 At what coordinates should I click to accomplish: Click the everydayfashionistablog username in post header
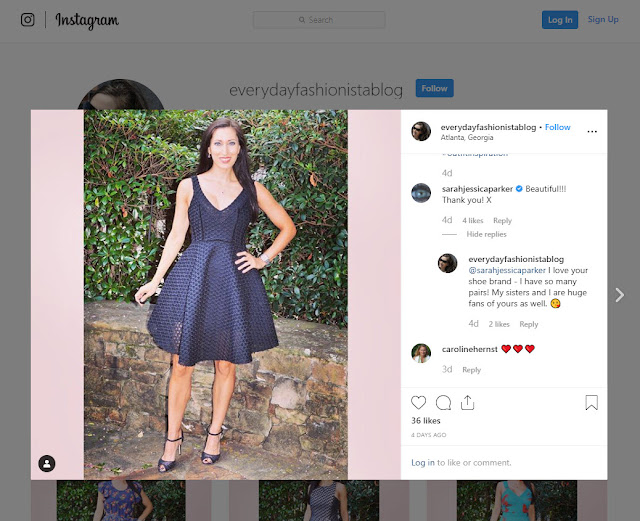[488, 127]
